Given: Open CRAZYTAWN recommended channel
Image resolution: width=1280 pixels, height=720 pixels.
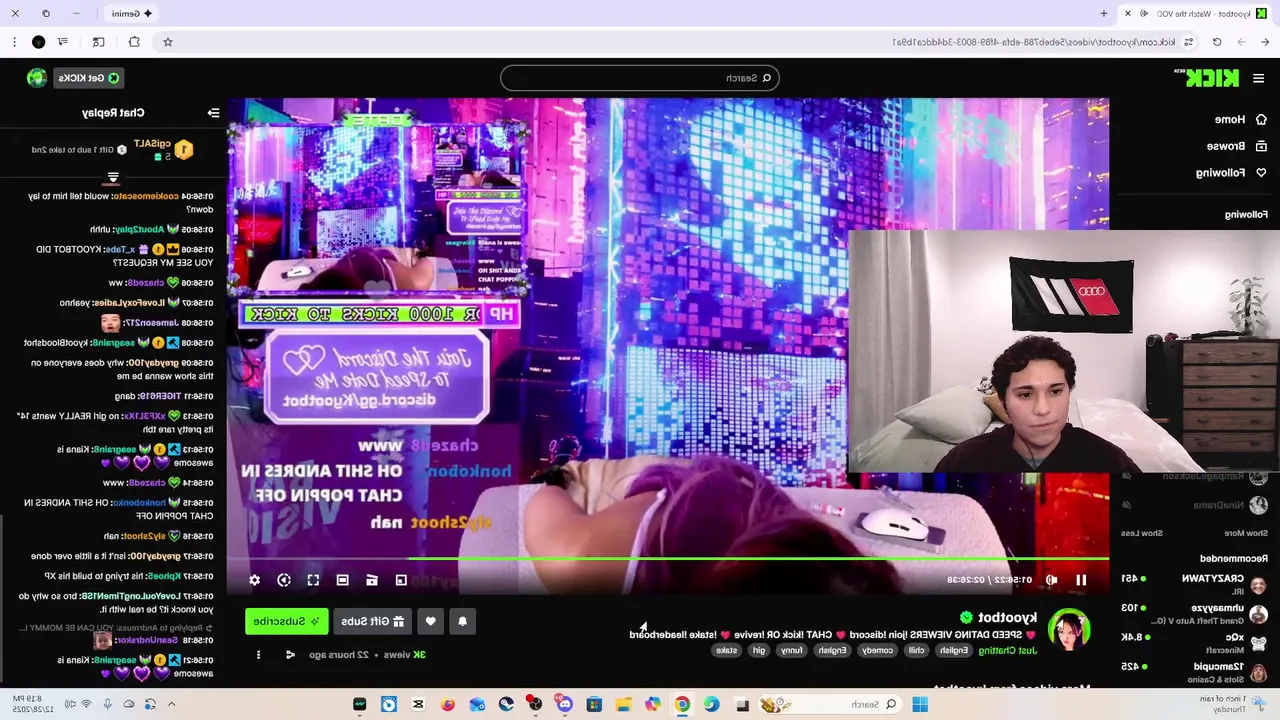Looking at the screenshot, I should pos(1193,584).
